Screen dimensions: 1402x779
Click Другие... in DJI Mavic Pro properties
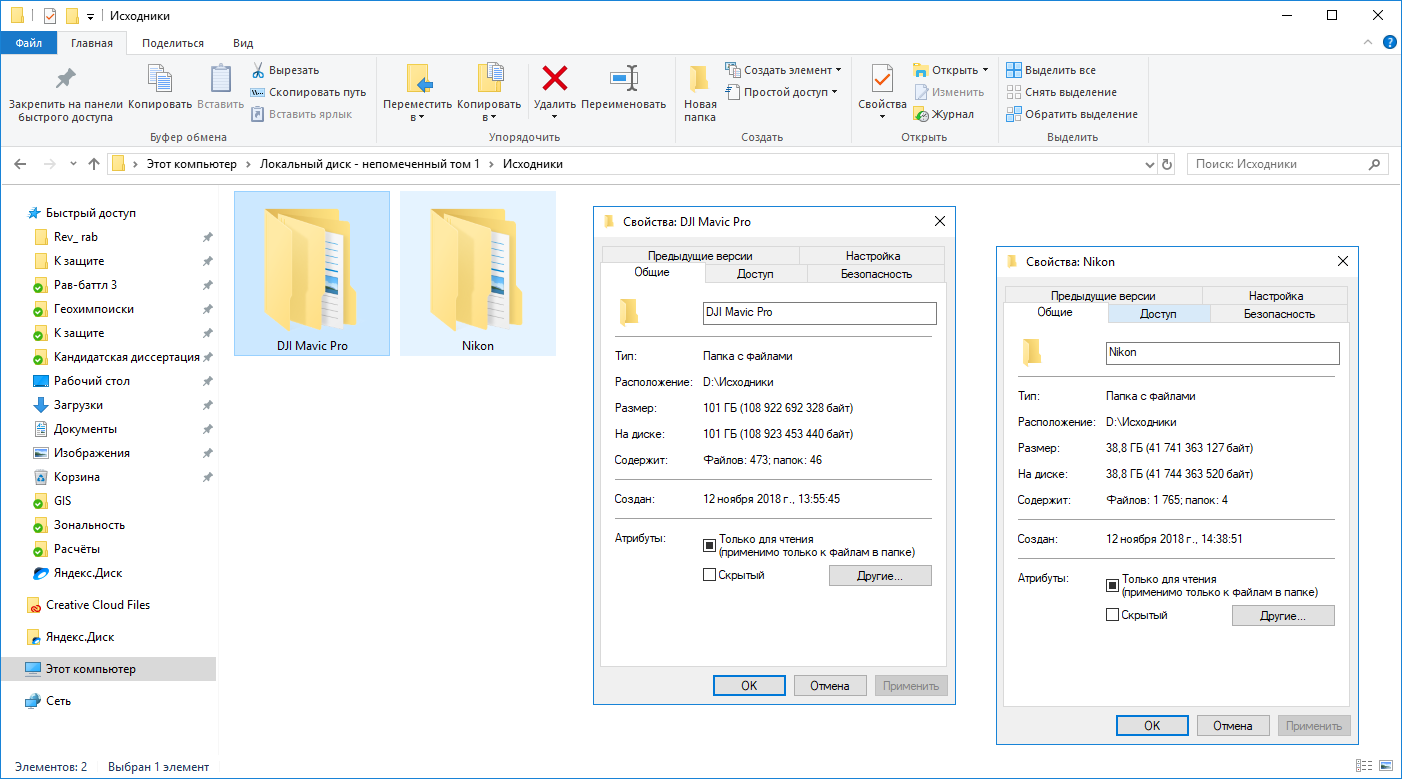coord(880,576)
